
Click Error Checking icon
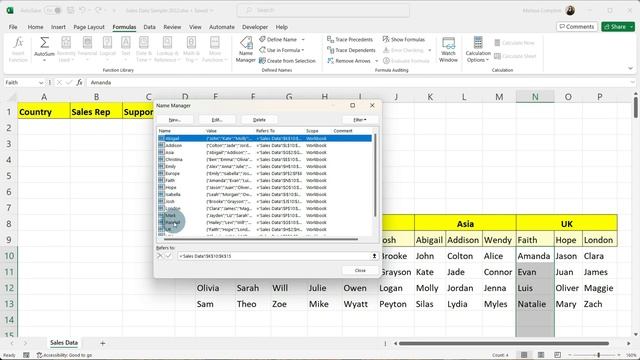point(386,50)
